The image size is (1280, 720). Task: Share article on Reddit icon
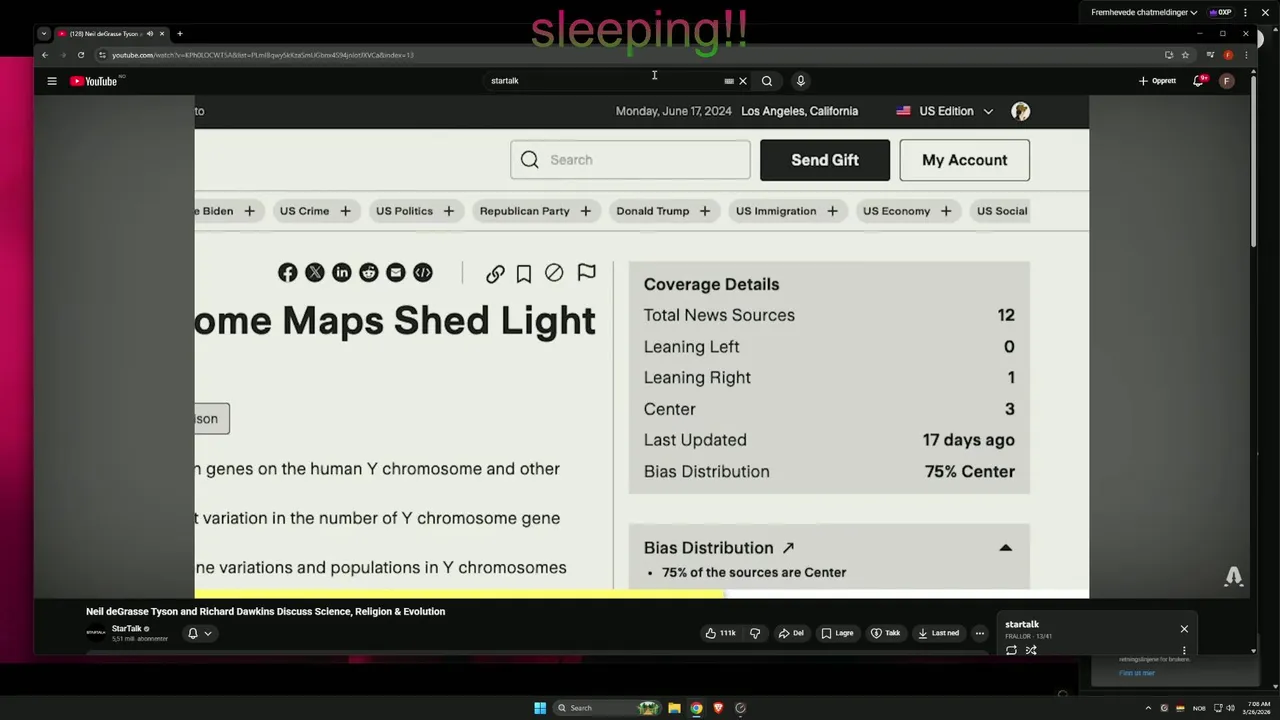(x=369, y=273)
